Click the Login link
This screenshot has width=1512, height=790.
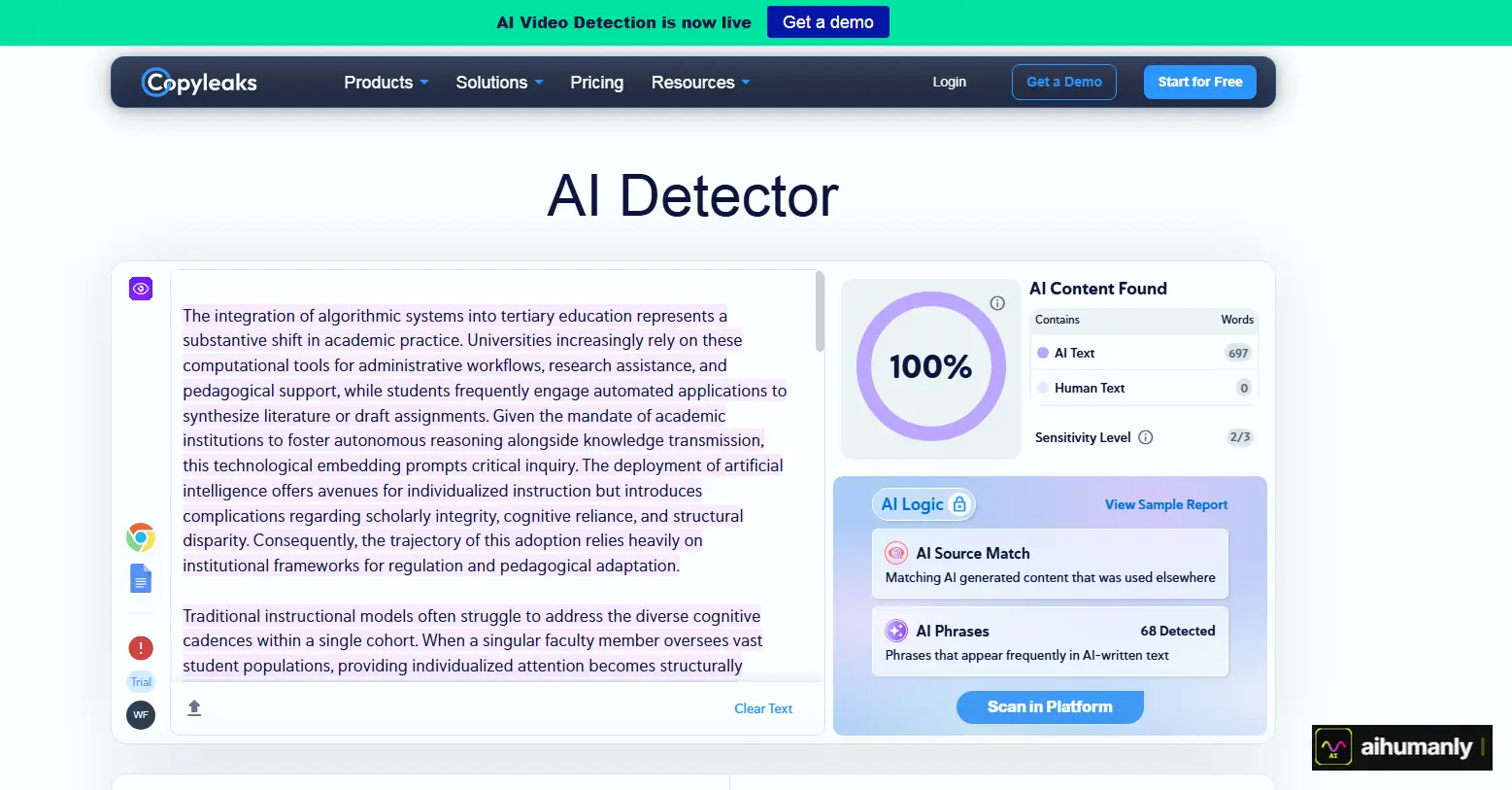[x=949, y=82]
